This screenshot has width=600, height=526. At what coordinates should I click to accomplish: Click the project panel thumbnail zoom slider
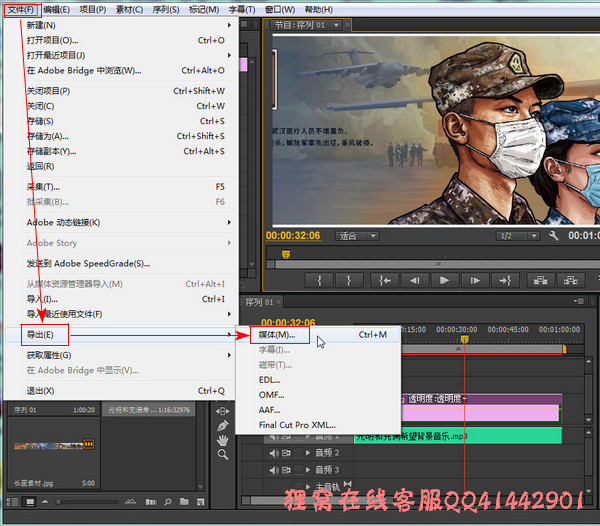[58, 502]
